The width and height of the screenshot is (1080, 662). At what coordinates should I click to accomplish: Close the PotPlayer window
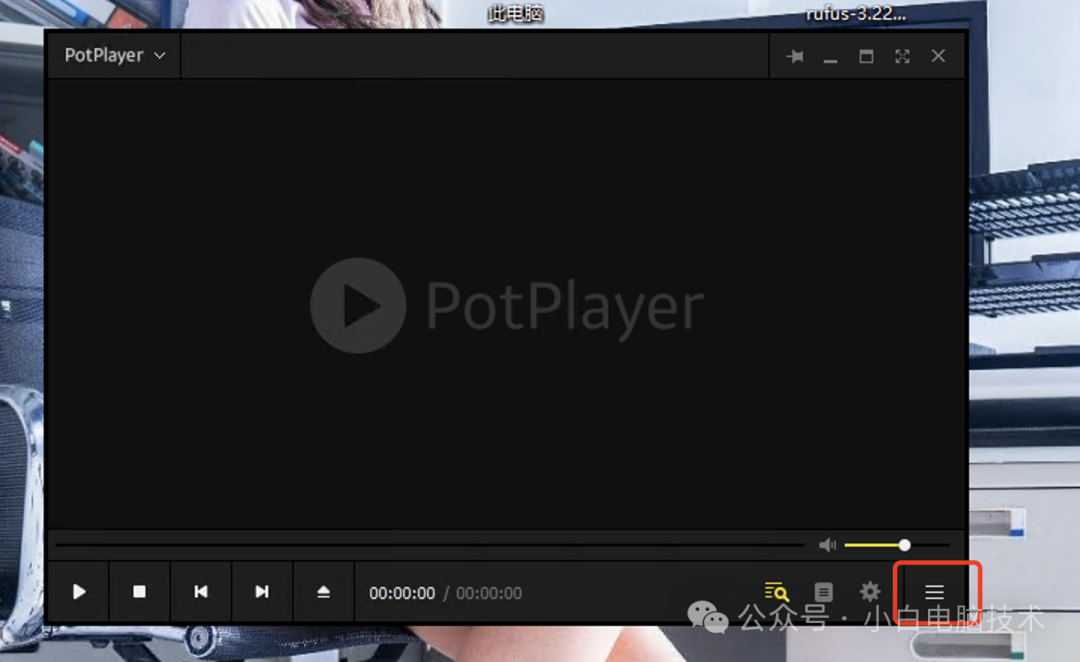[x=938, y=56]
